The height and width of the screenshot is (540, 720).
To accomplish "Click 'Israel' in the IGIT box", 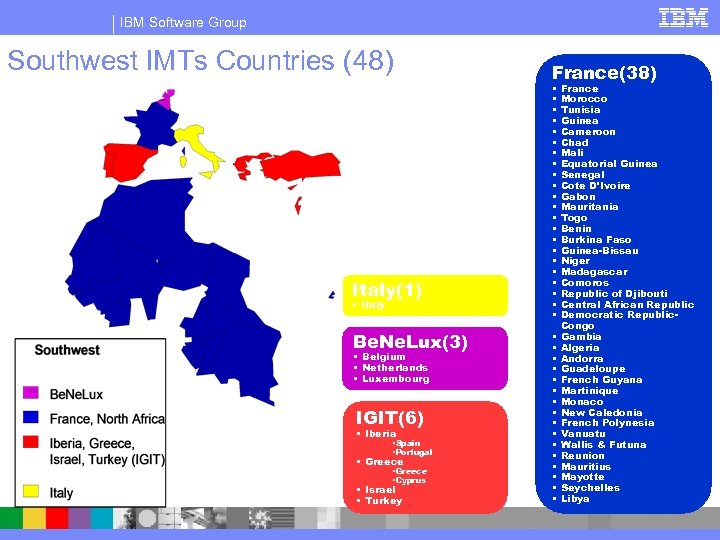I will tap(380, 490).
